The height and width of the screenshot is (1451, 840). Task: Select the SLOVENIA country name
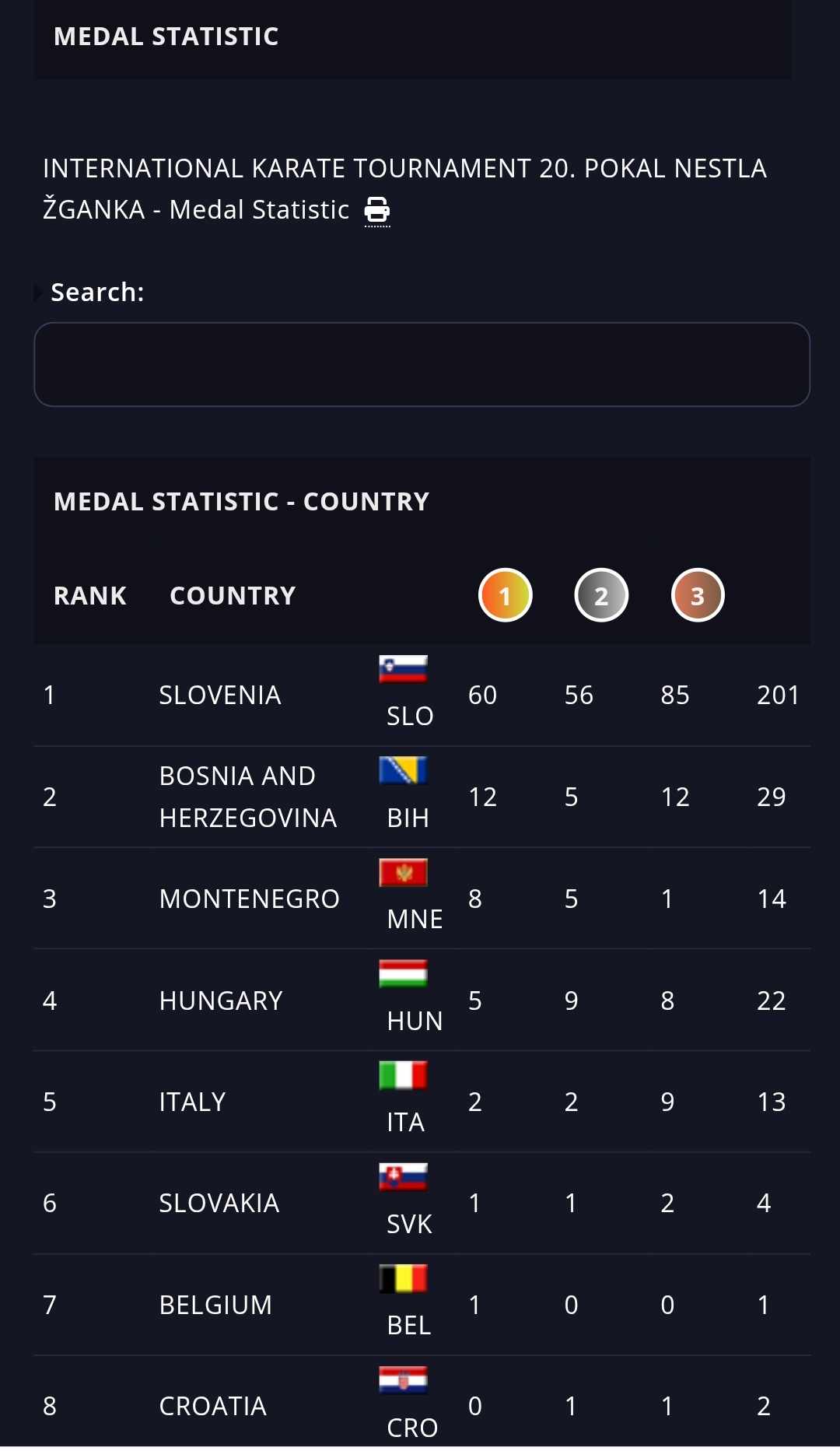[220, 695]
